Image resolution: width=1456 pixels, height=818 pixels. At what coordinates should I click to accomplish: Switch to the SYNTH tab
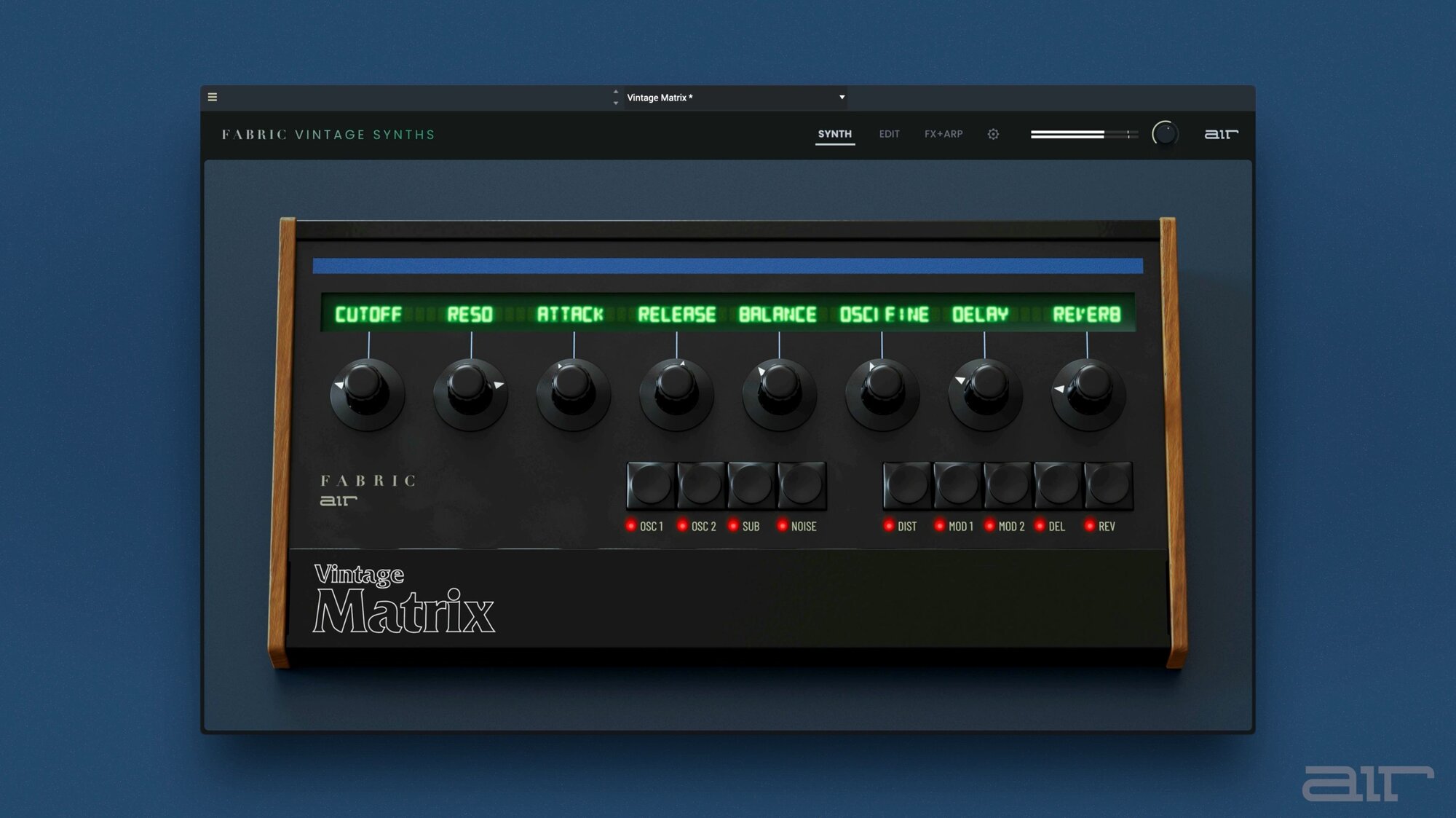click(834, 134)
